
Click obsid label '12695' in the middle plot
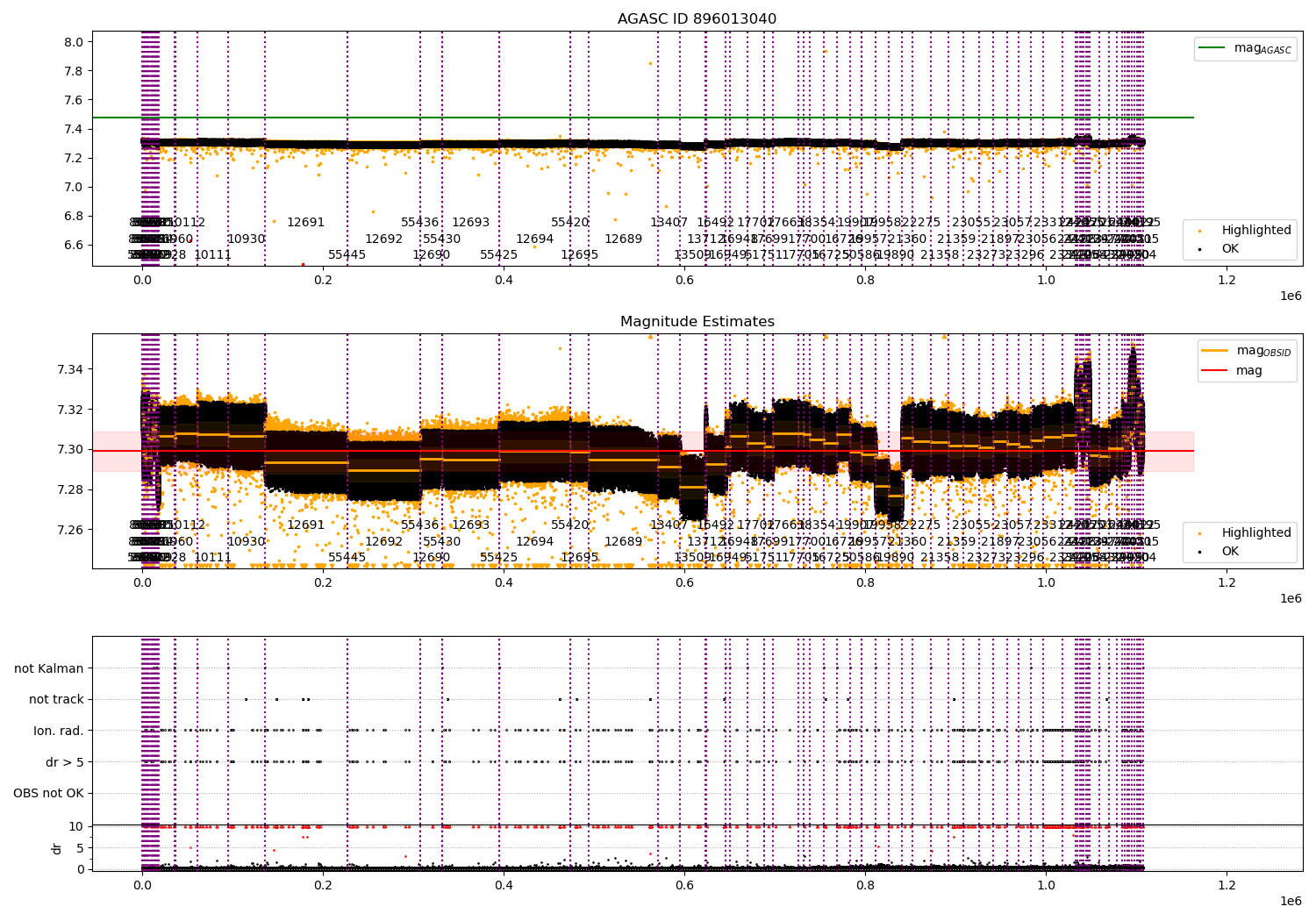click(579, 558)
